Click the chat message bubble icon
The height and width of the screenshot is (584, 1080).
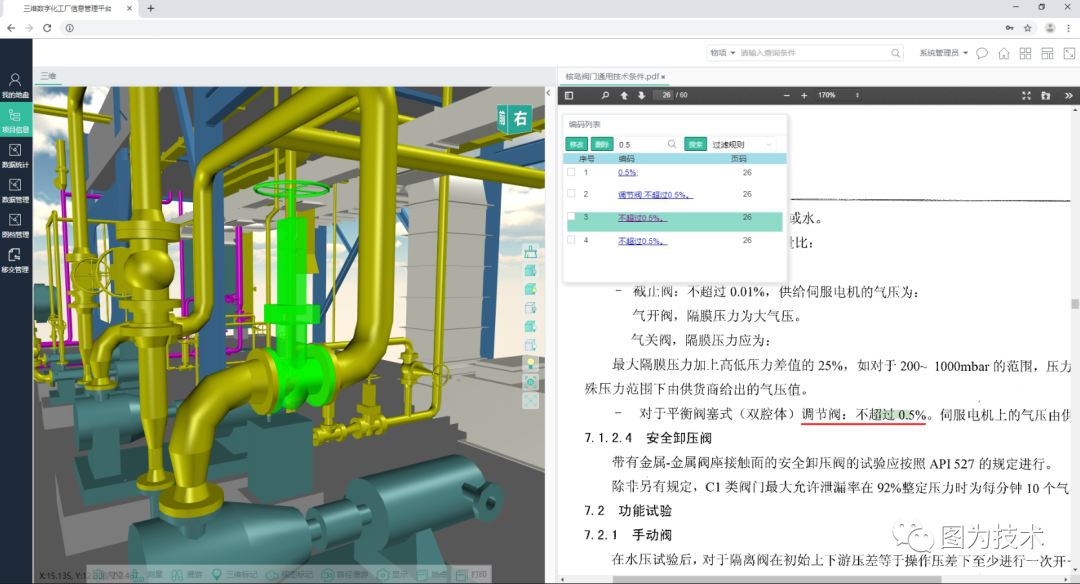pos(982,53)
